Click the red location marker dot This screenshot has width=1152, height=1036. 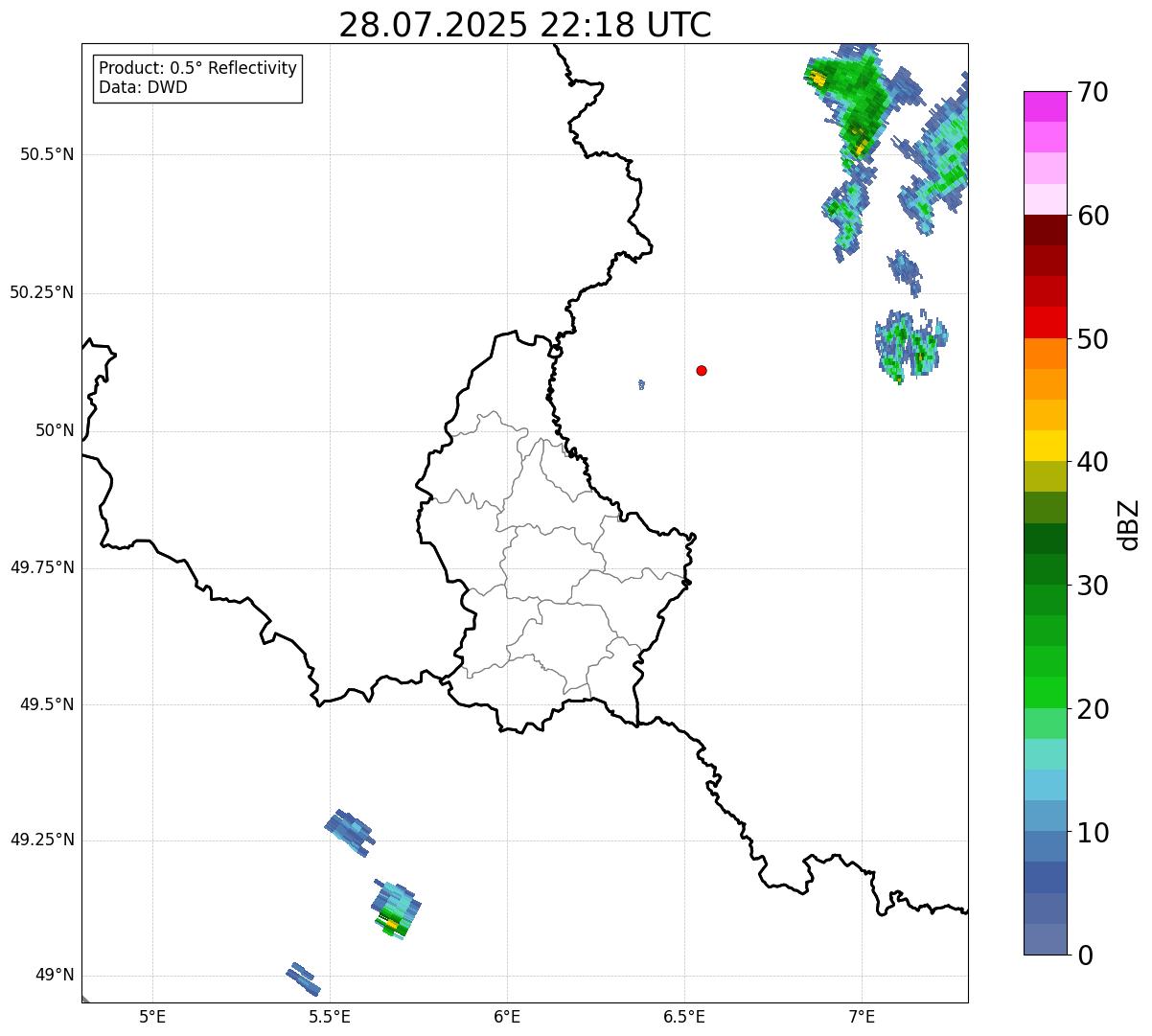[x=702, y=370]
